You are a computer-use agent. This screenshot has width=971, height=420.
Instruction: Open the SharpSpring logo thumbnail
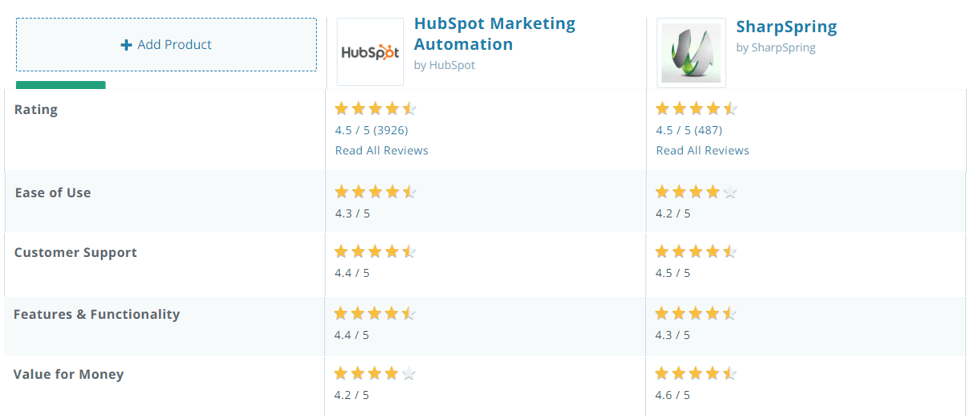point(691,53)
